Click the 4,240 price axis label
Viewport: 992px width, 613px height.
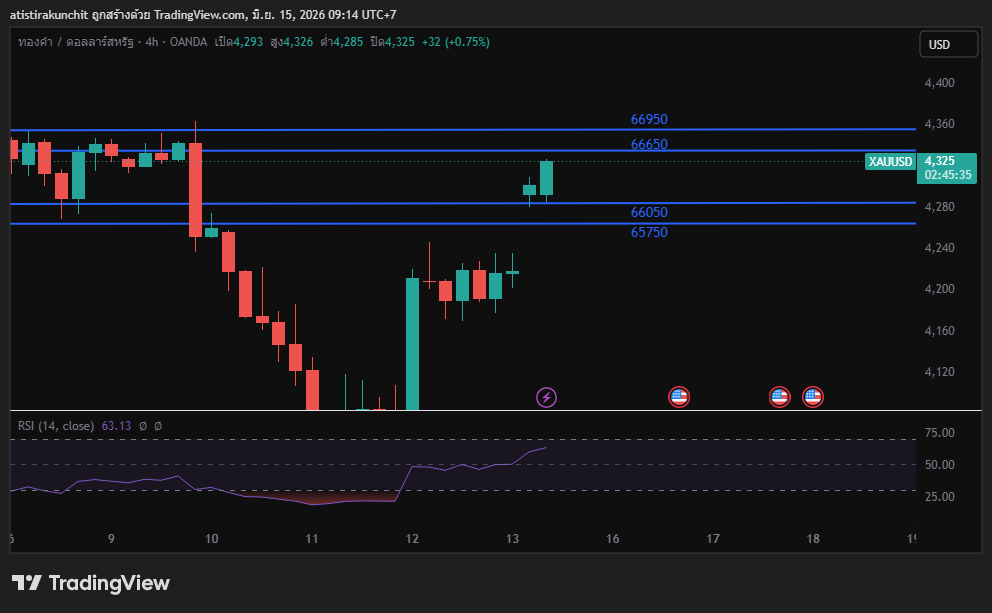[939, 248]
